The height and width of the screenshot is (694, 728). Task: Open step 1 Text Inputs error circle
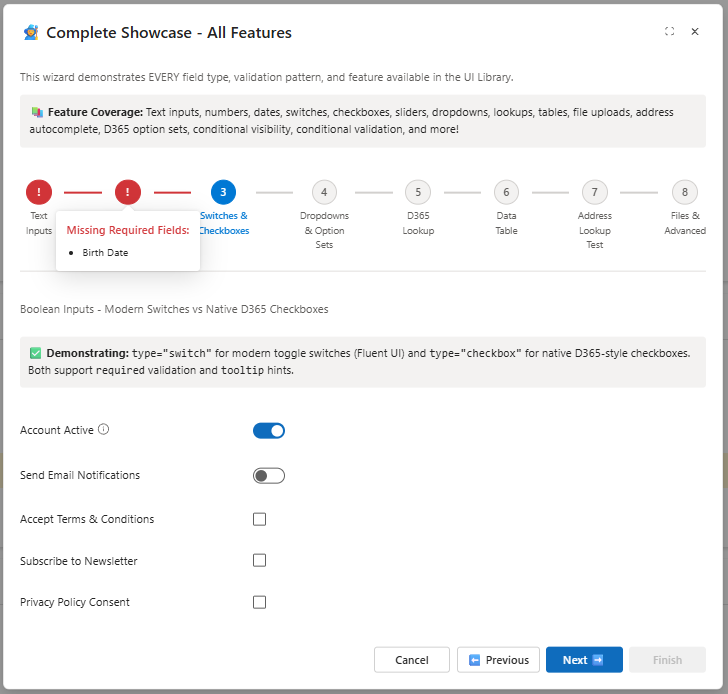39,192
